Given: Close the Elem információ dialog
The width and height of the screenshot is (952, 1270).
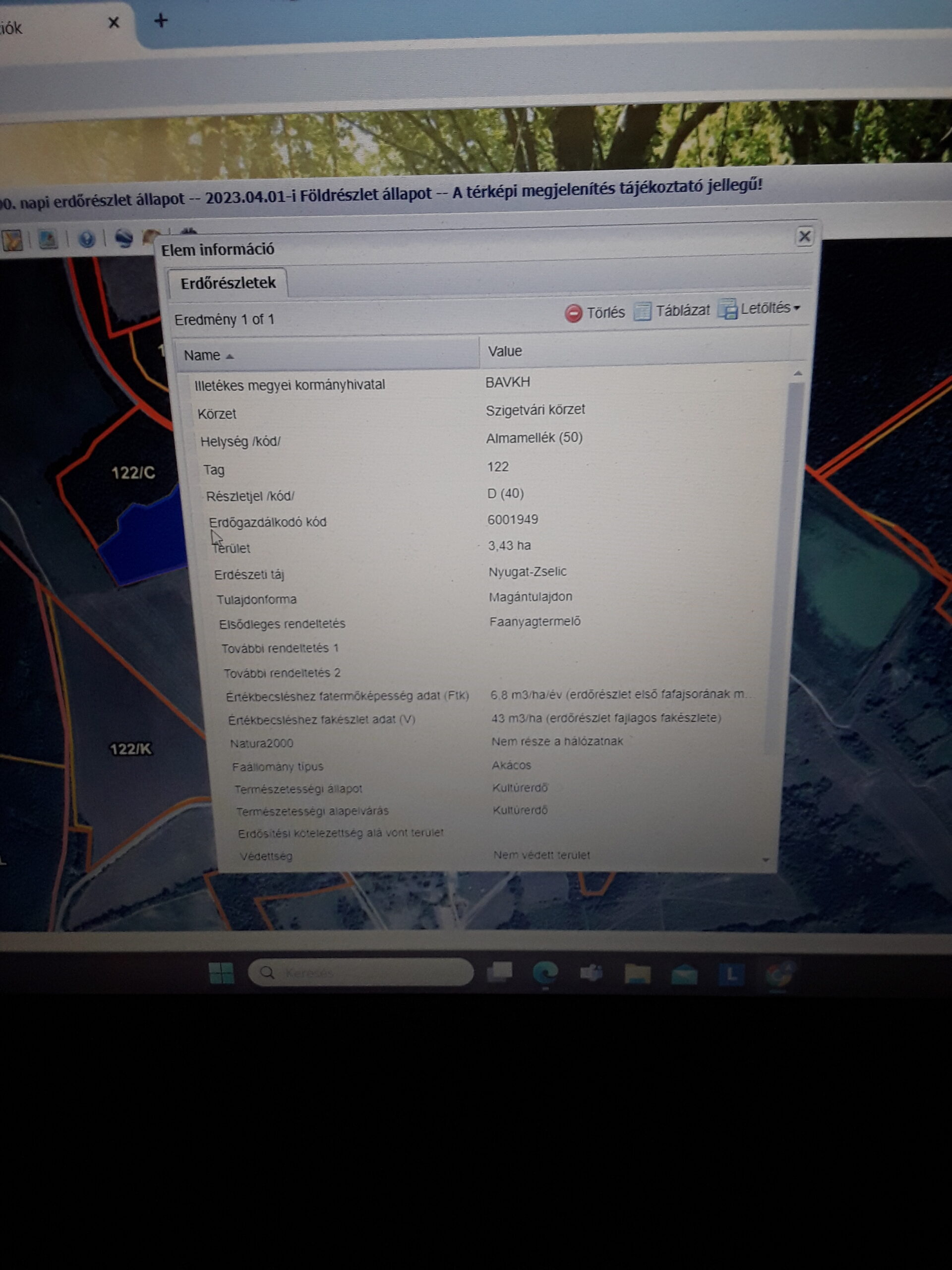Looking at the screenshot, I should pos(805,236).
